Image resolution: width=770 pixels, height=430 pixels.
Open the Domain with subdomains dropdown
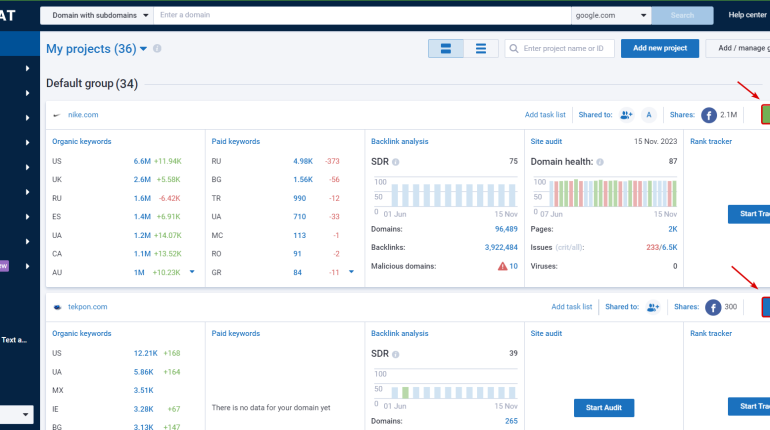(x=97, y=15)
